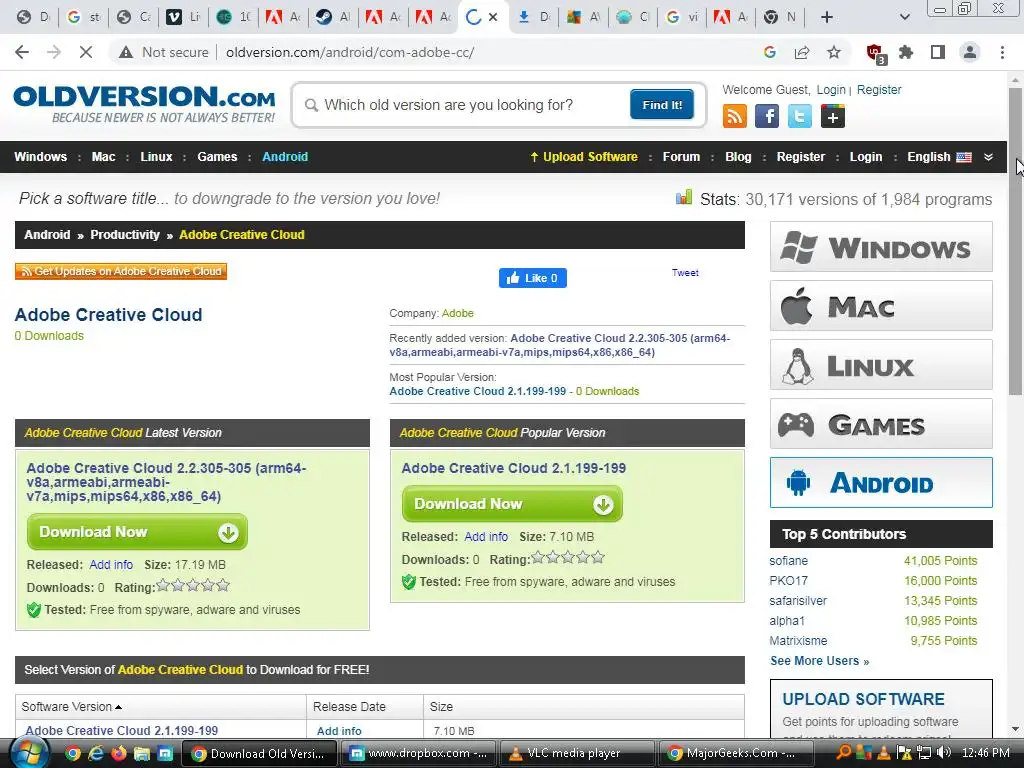Select the Games nav menu item

click(217, 157)
